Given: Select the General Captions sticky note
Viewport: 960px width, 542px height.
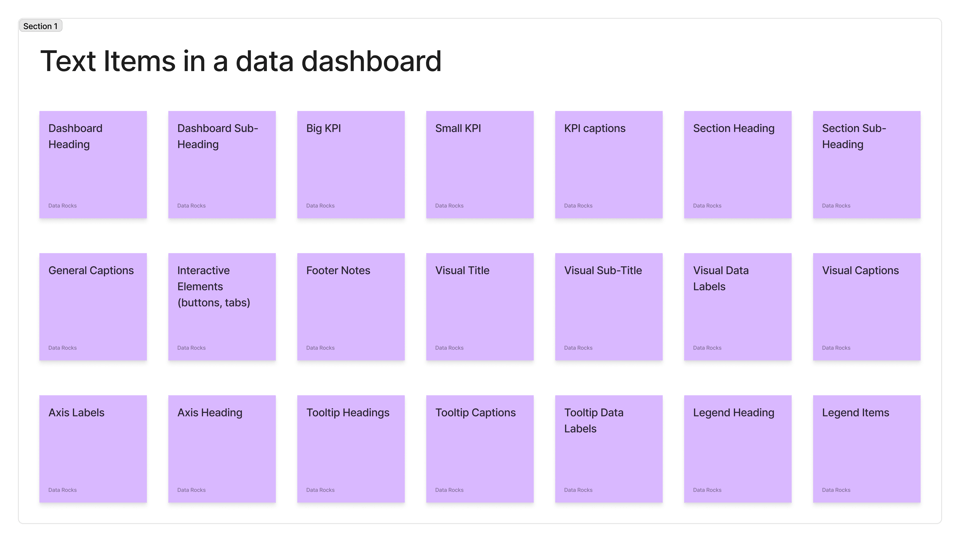Looking at the screenshot, I should click(93, 307).
